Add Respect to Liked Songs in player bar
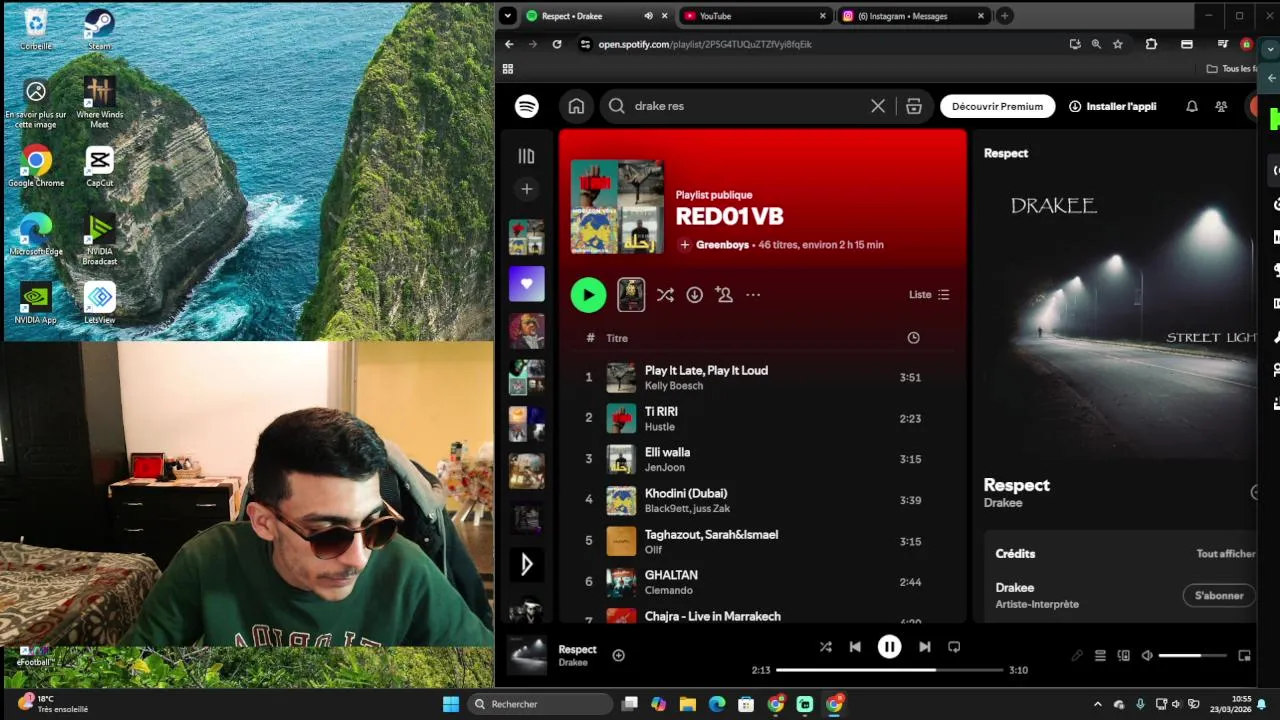 (x=618, y=656)
